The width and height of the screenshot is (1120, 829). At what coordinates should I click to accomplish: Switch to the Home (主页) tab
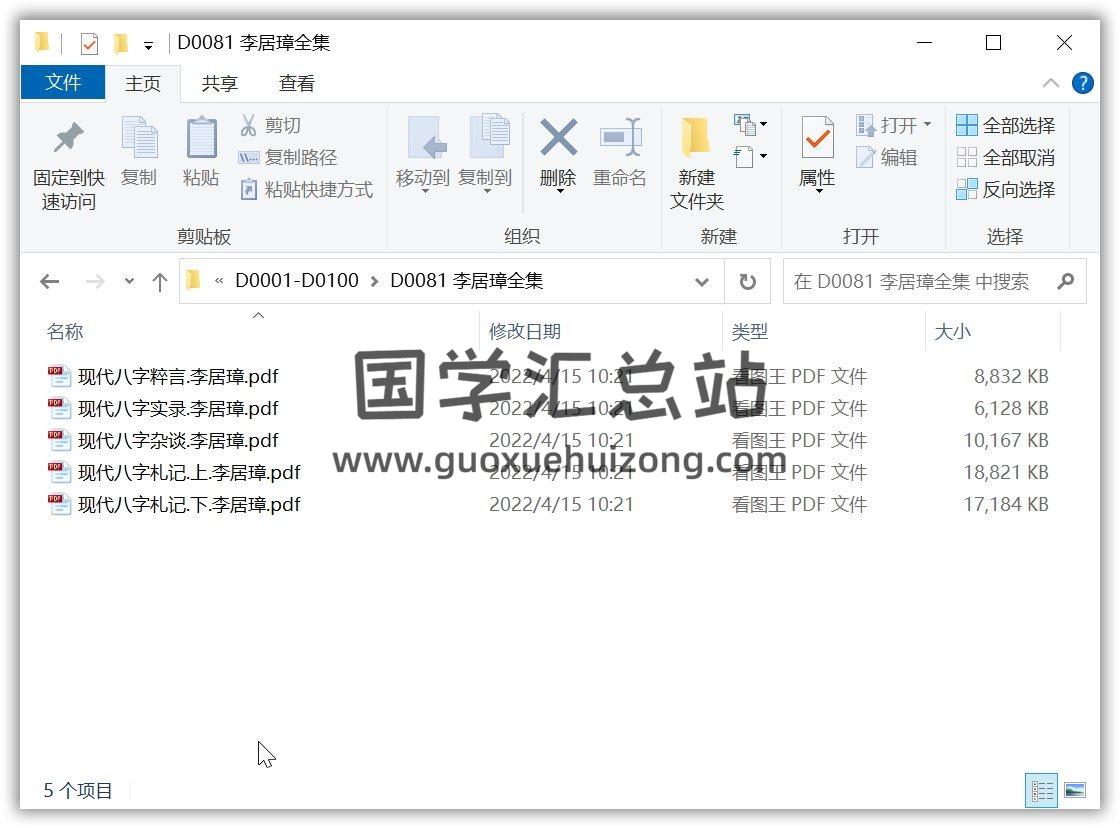tap(143, 83)
